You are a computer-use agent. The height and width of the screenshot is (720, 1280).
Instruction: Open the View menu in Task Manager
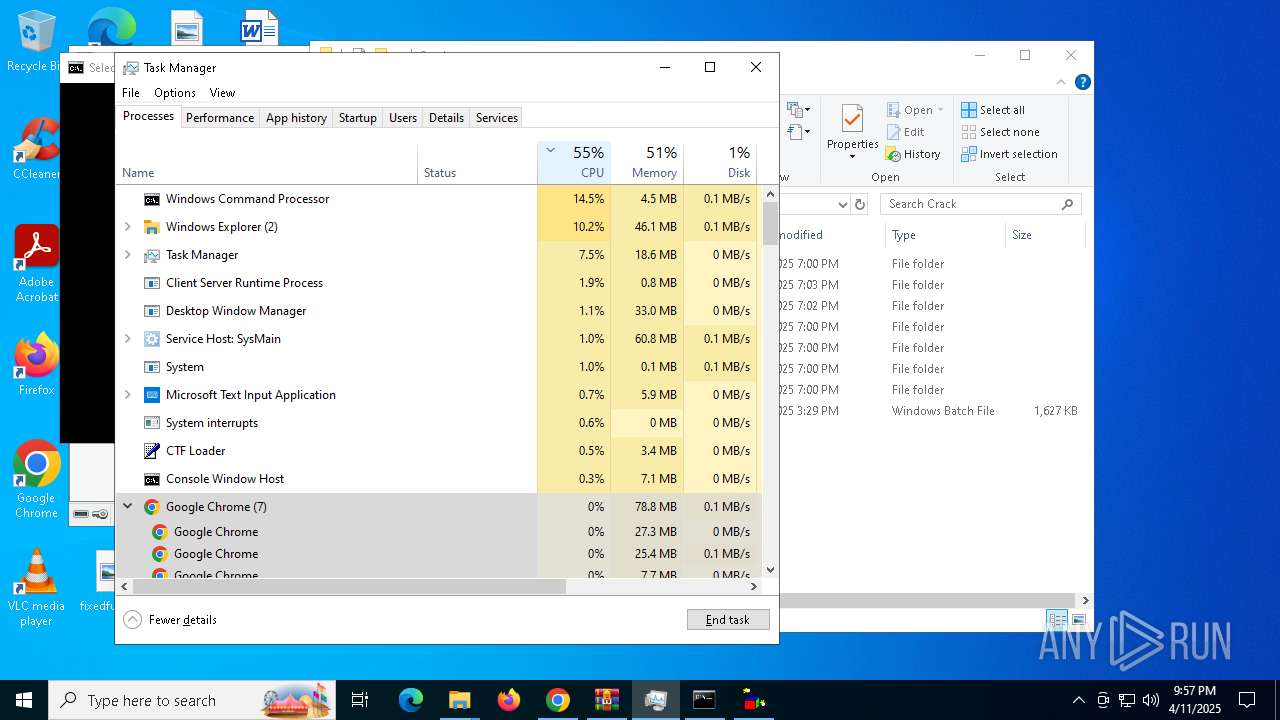pyautogui.click(x=222, y=93)
